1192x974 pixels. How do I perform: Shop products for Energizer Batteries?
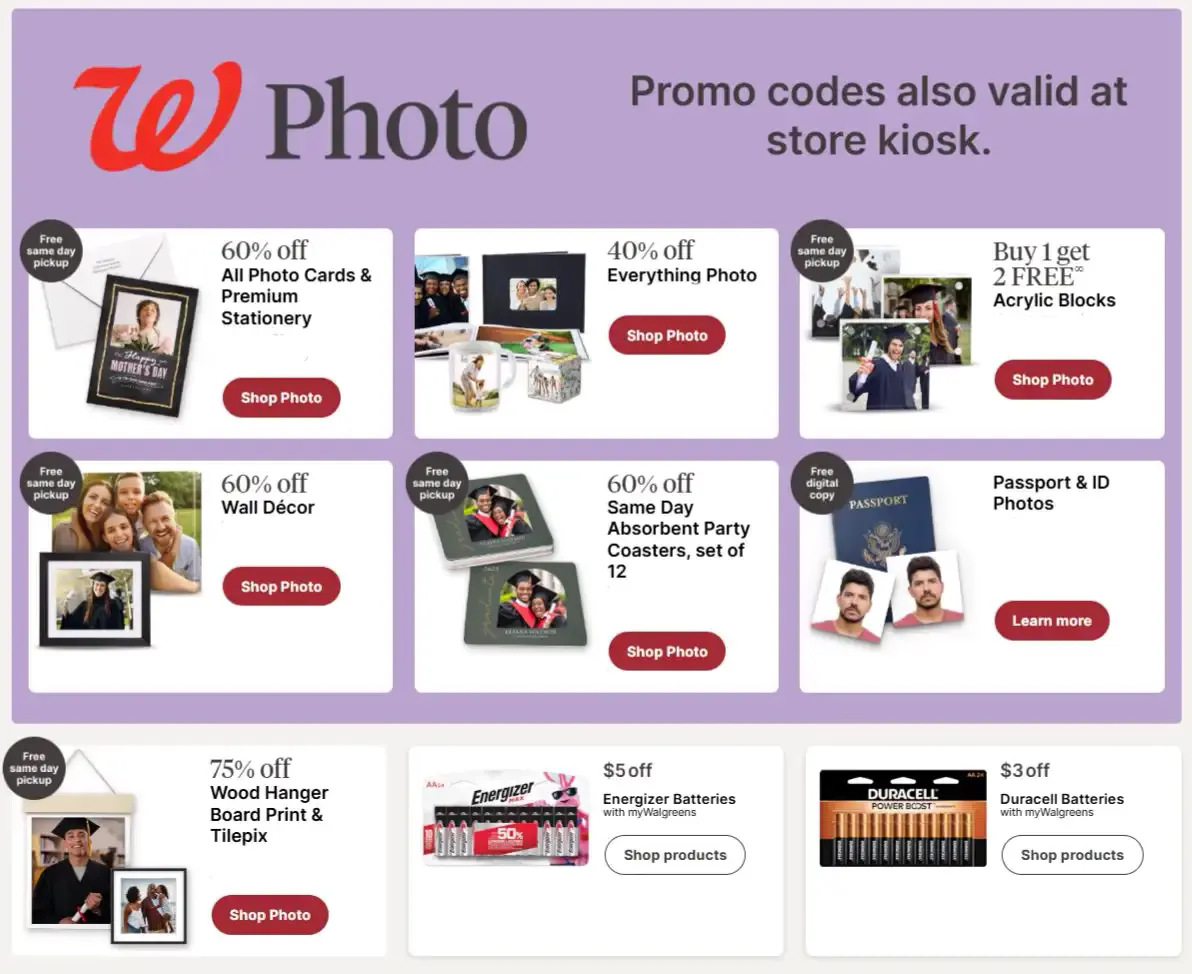click(x=675, y=855)
